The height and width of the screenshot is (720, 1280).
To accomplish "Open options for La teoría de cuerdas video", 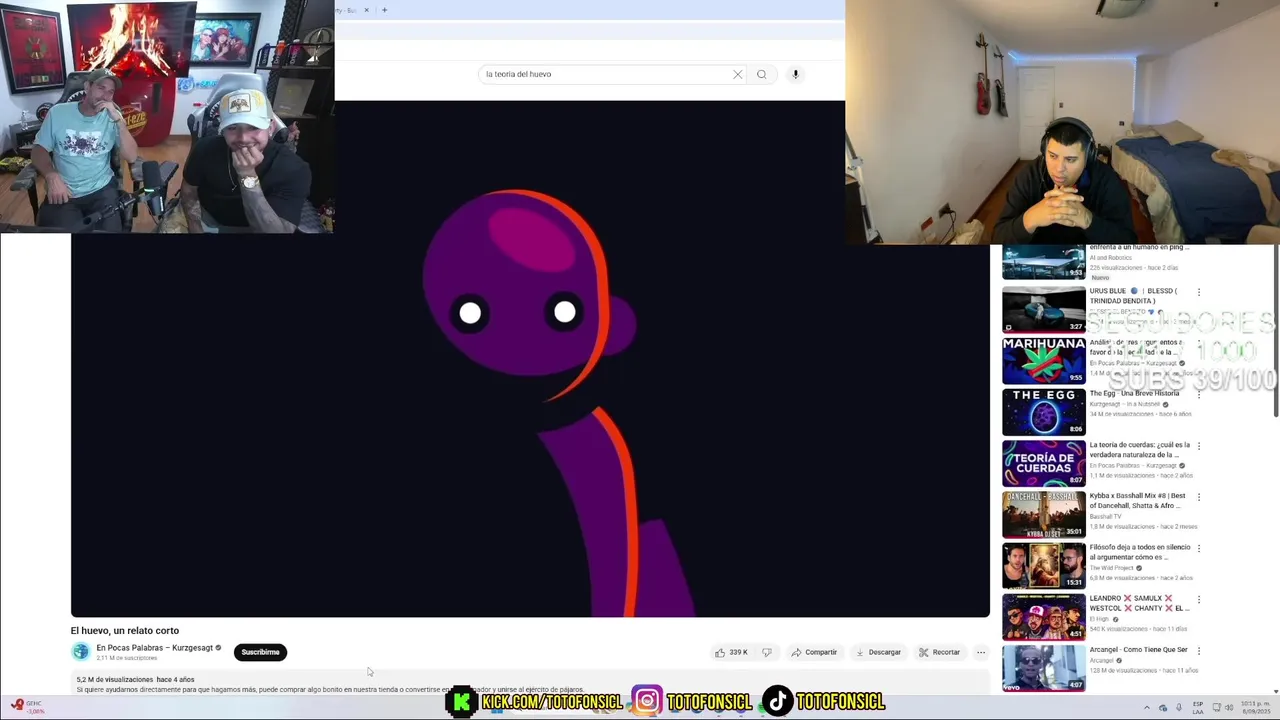I will coord(1199,446).
